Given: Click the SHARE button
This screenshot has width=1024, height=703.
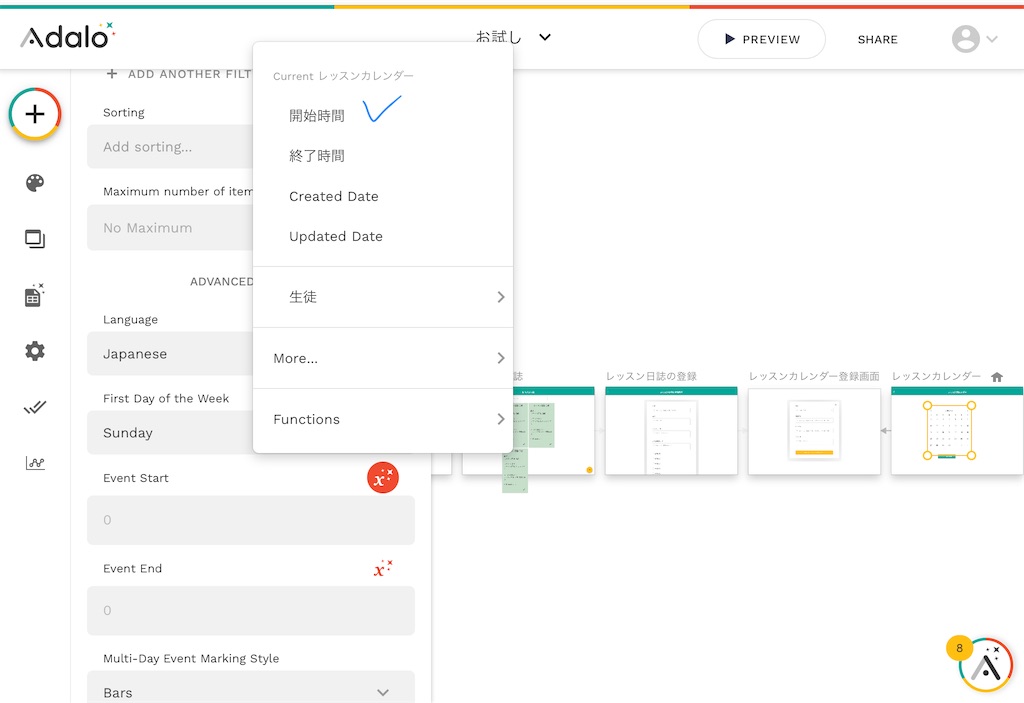Looking at the screenshot, I should pyautogui.click(x=877, y=39).
